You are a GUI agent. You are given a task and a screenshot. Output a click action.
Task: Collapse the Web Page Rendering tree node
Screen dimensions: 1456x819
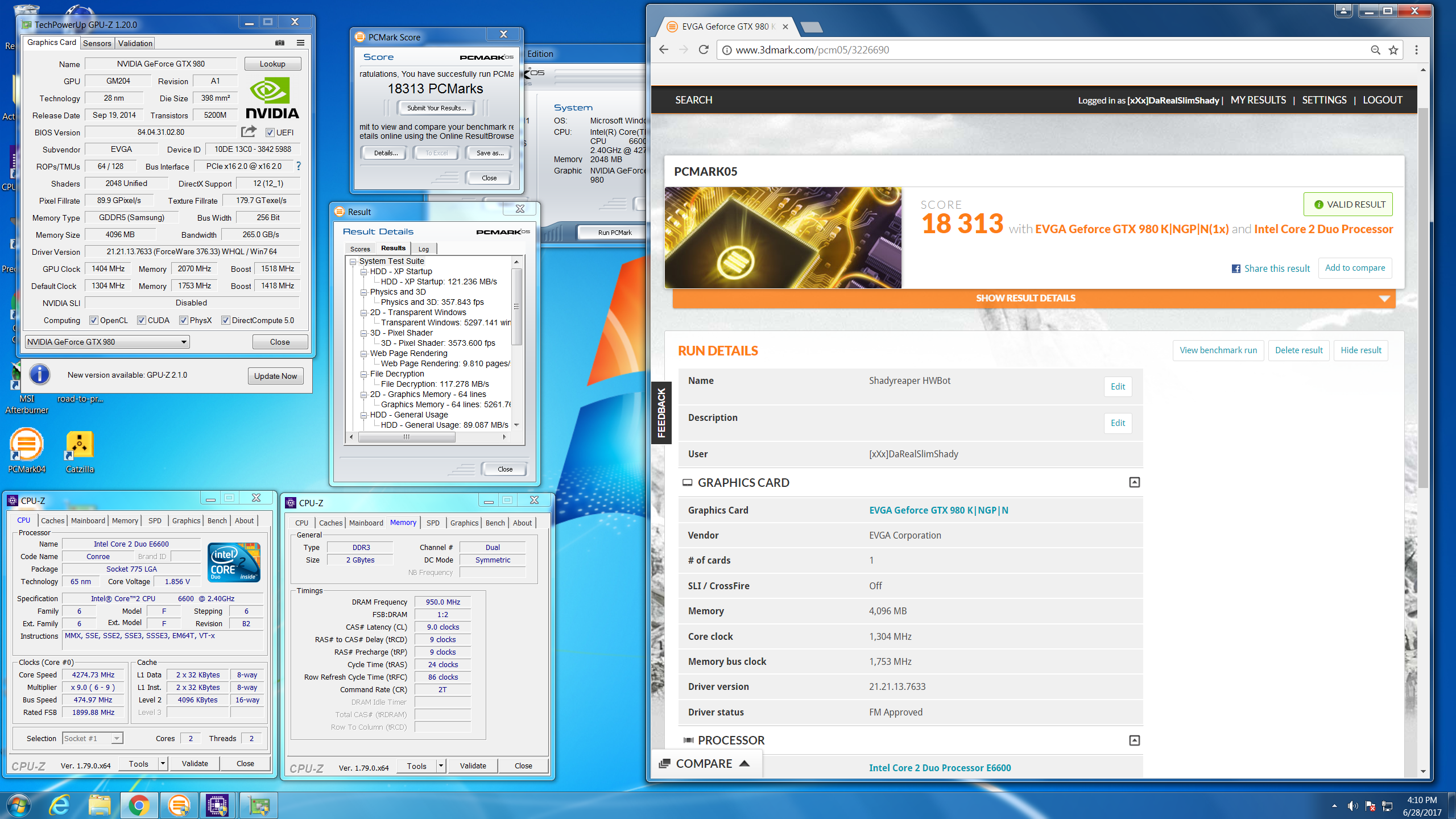pyautogui.click(x=364, y=354)
